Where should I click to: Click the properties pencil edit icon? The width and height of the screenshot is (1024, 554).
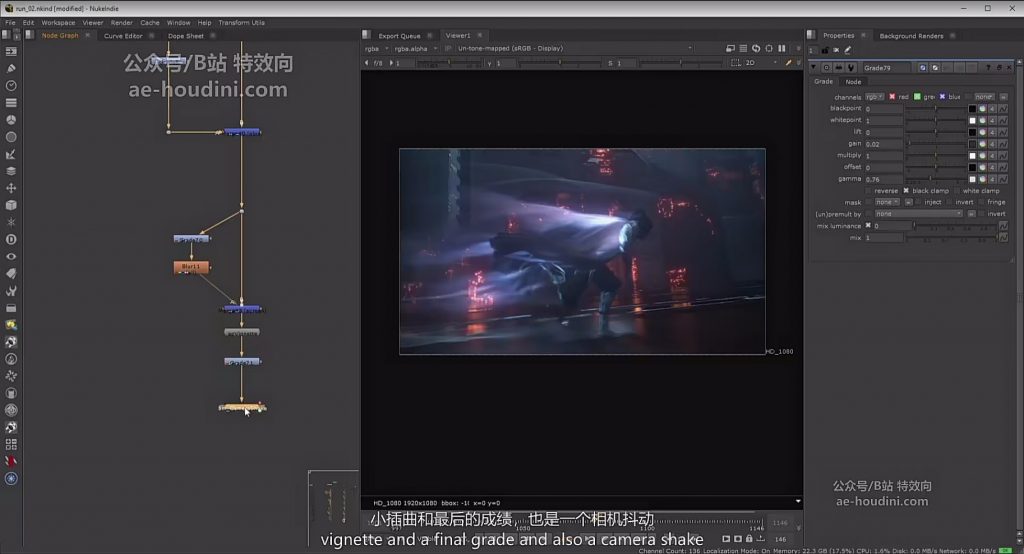[x=848, y=50]
